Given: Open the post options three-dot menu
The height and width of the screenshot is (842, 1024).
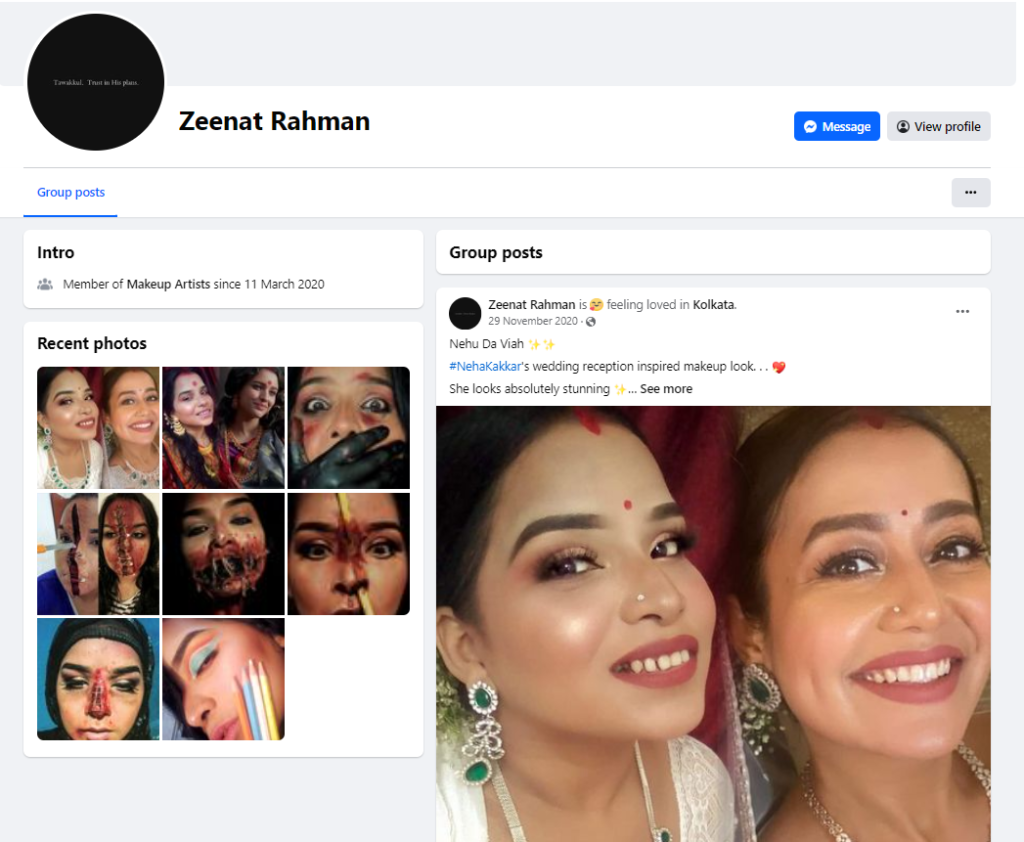Looking at the screenshot, I should point(962,311).
